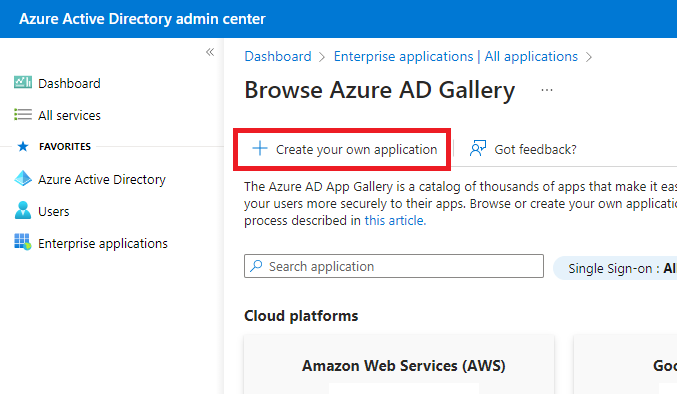Open the Enterprise applications | All applications breadcrumb
677x394 pixels.
(x=456, y=57)
